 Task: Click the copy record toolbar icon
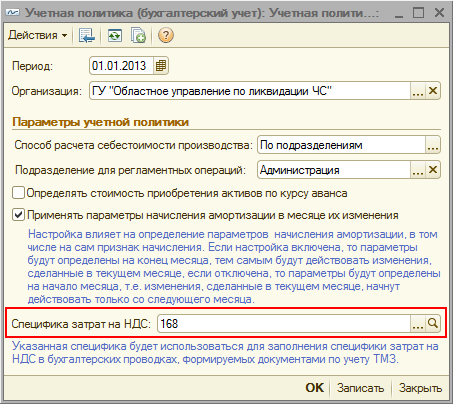pyautogui.click(x=138, y=35)
